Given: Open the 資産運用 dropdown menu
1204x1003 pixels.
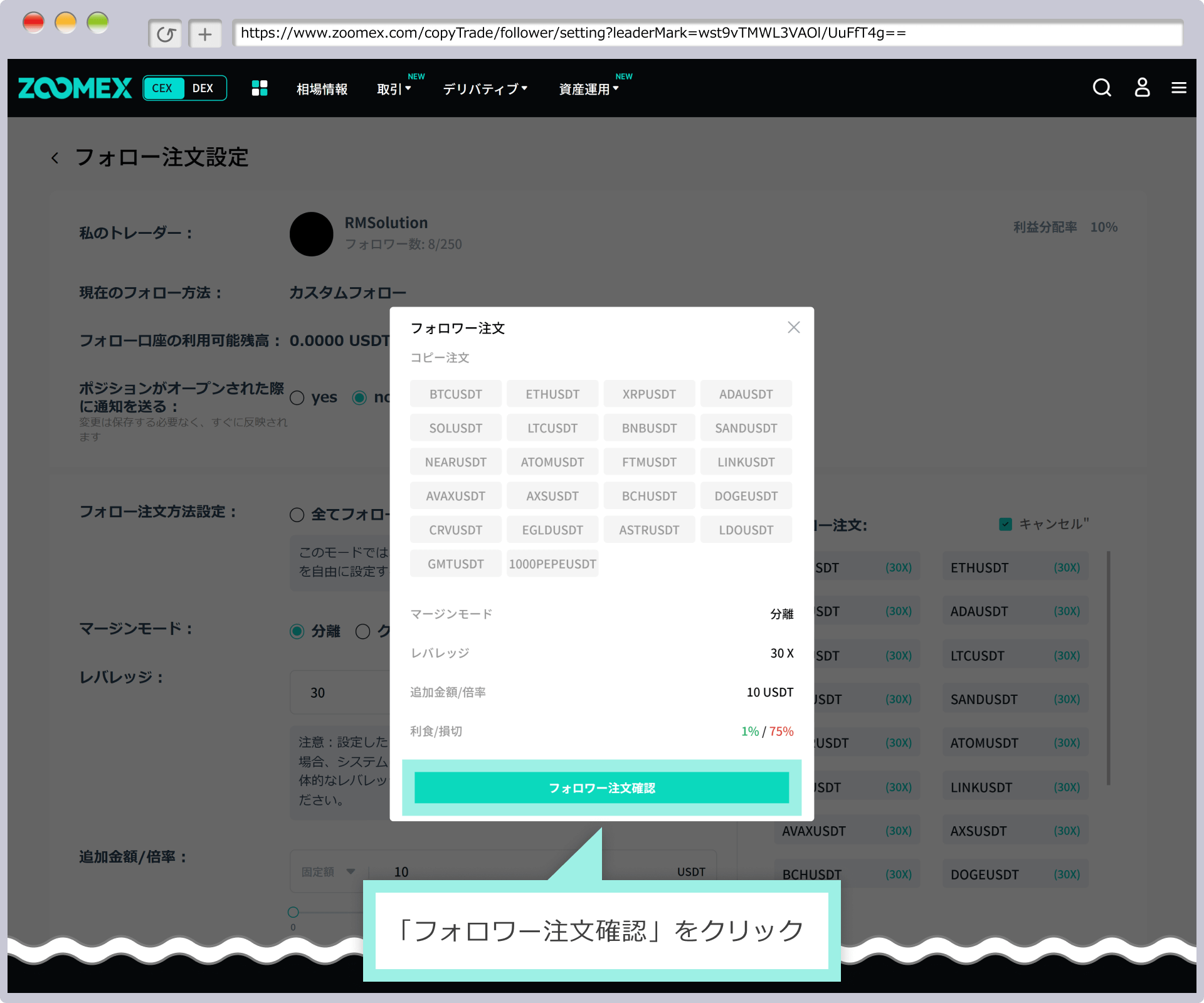Looking at the screenshot, I should pyautogui.click(x=588, y=89).
